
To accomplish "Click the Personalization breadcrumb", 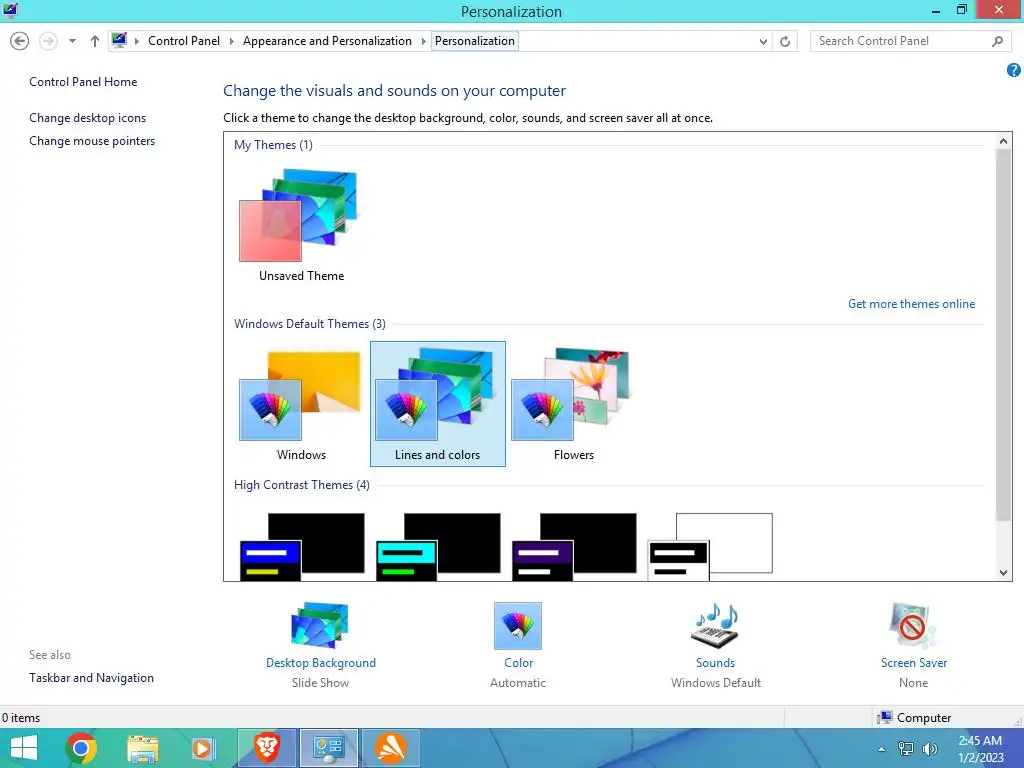I will click(475, 40).
